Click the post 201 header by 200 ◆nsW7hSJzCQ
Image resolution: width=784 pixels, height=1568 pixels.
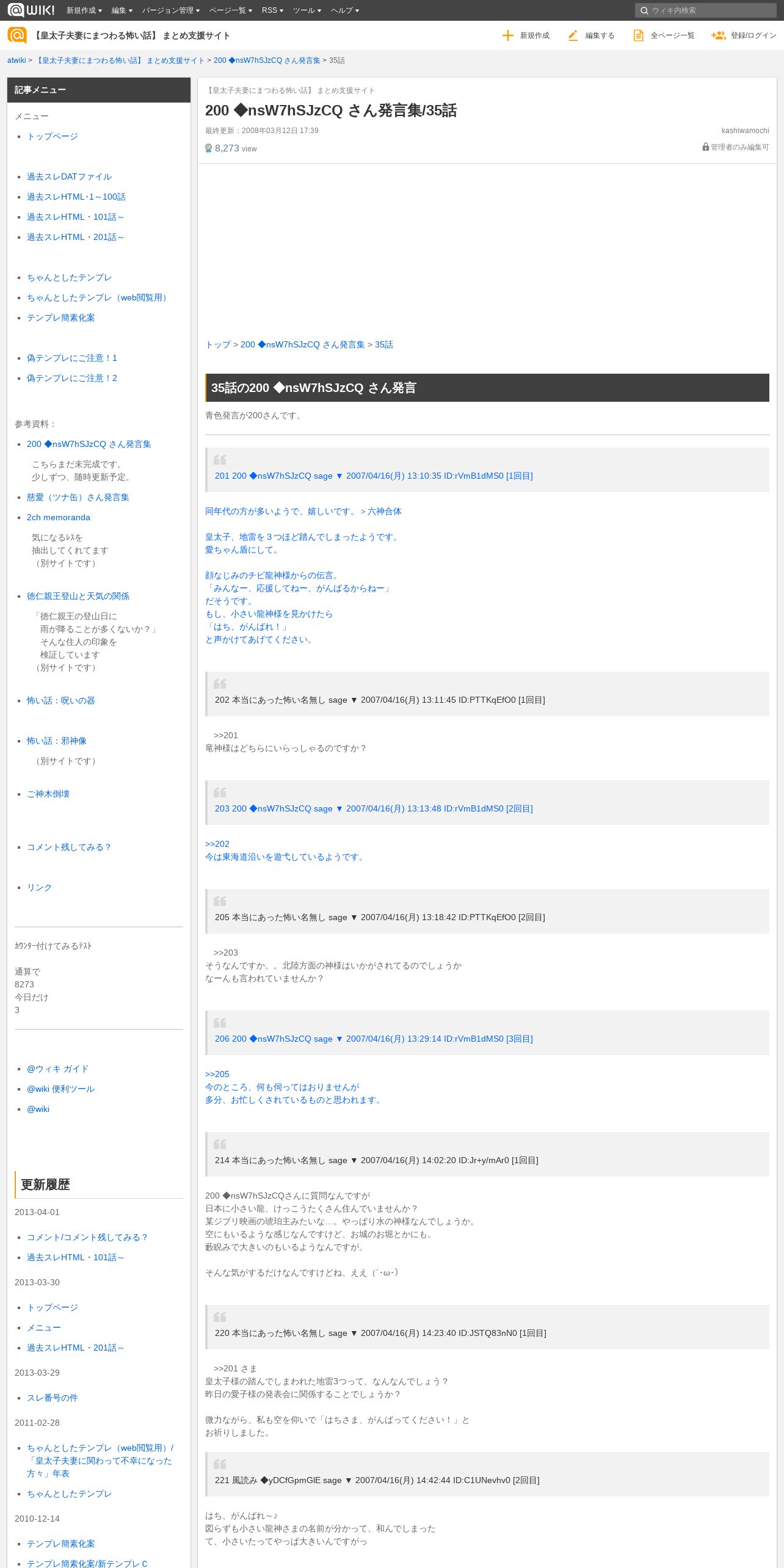(x=374, y=476)
